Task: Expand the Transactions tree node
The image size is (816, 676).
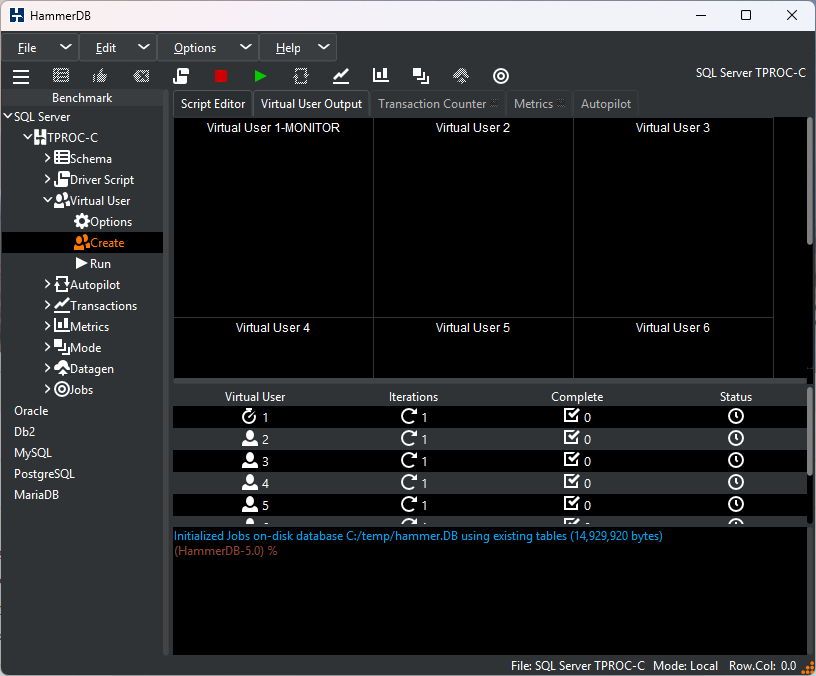Action: [x=47, y=305]
